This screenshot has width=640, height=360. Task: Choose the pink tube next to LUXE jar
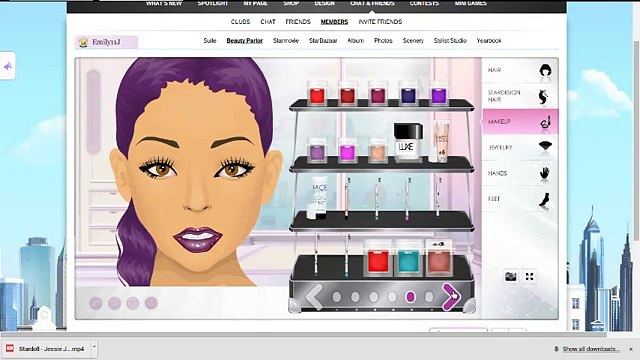point(441,140)
